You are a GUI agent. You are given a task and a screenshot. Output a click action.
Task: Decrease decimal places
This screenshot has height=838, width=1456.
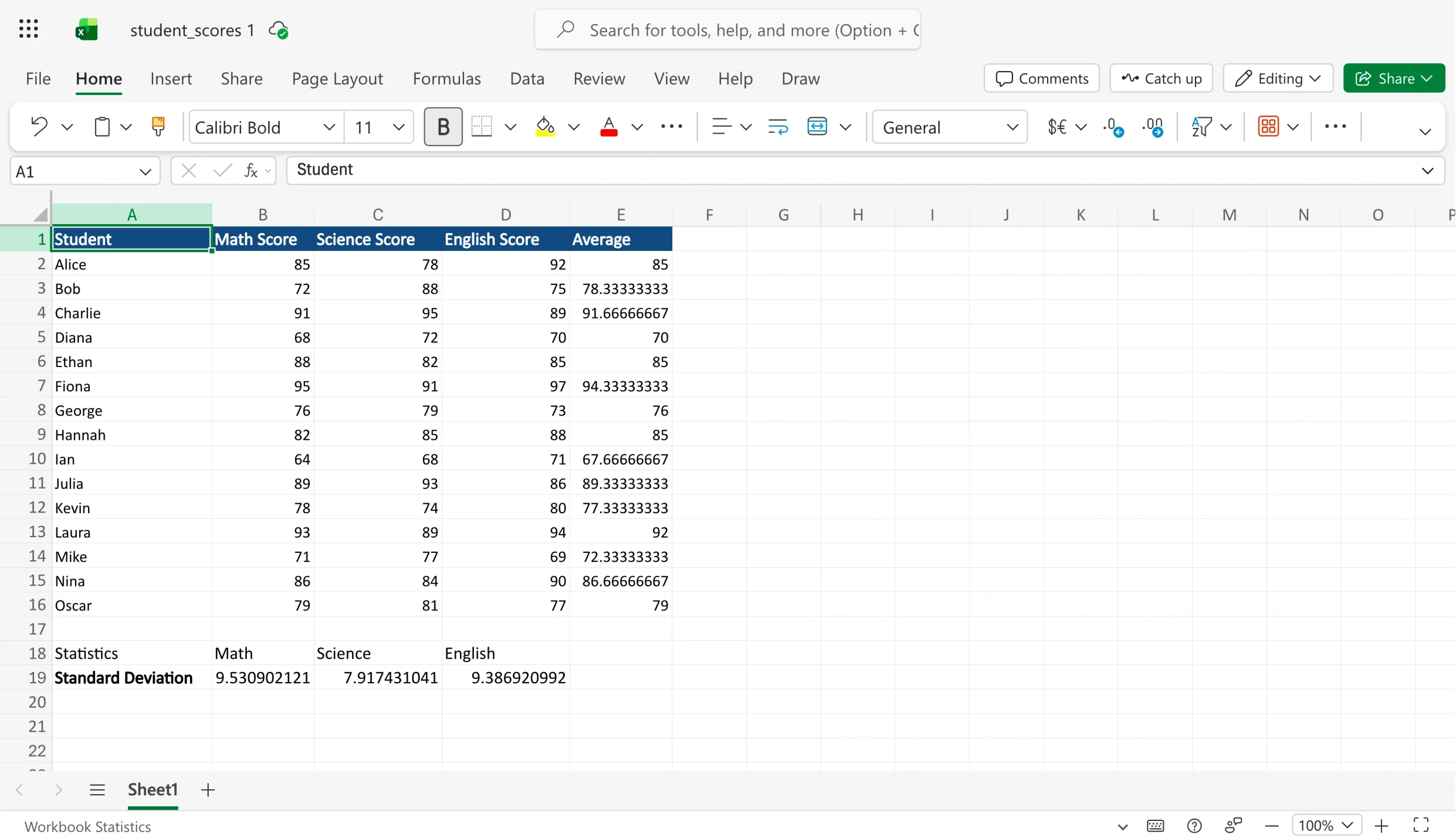[1112, 127]
